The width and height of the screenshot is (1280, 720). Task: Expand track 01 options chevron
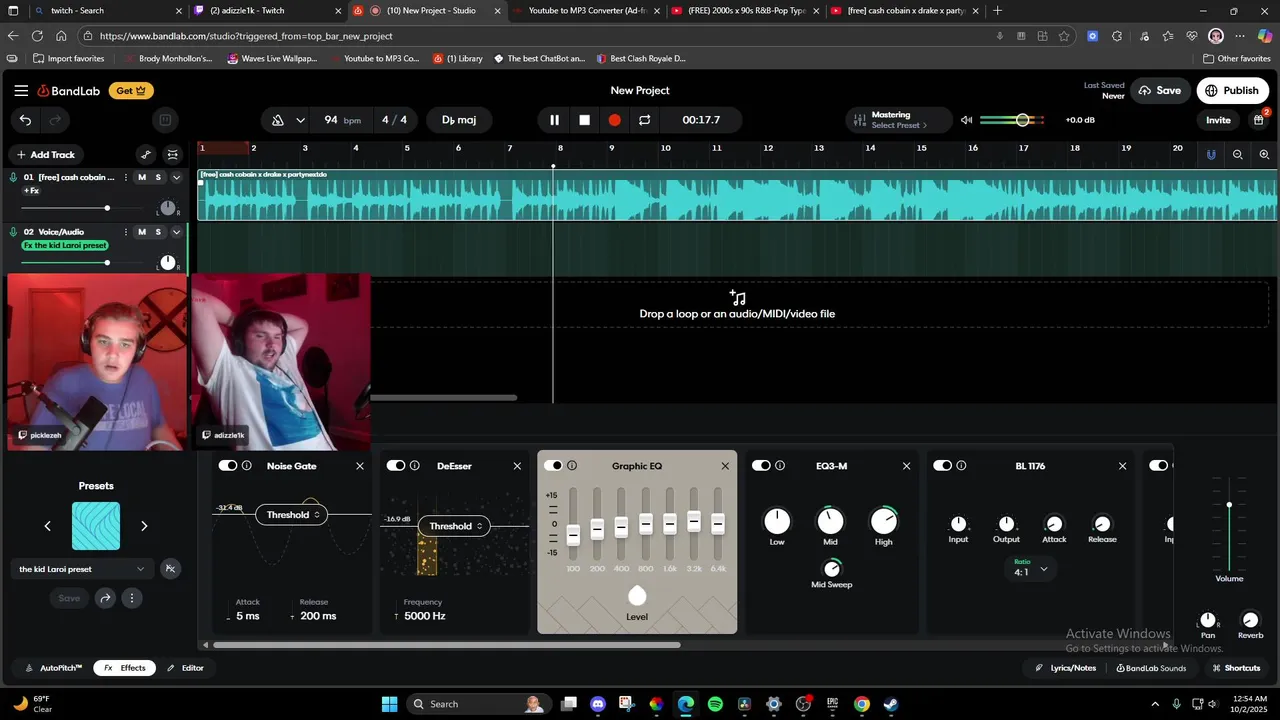(x=176, y=177)
